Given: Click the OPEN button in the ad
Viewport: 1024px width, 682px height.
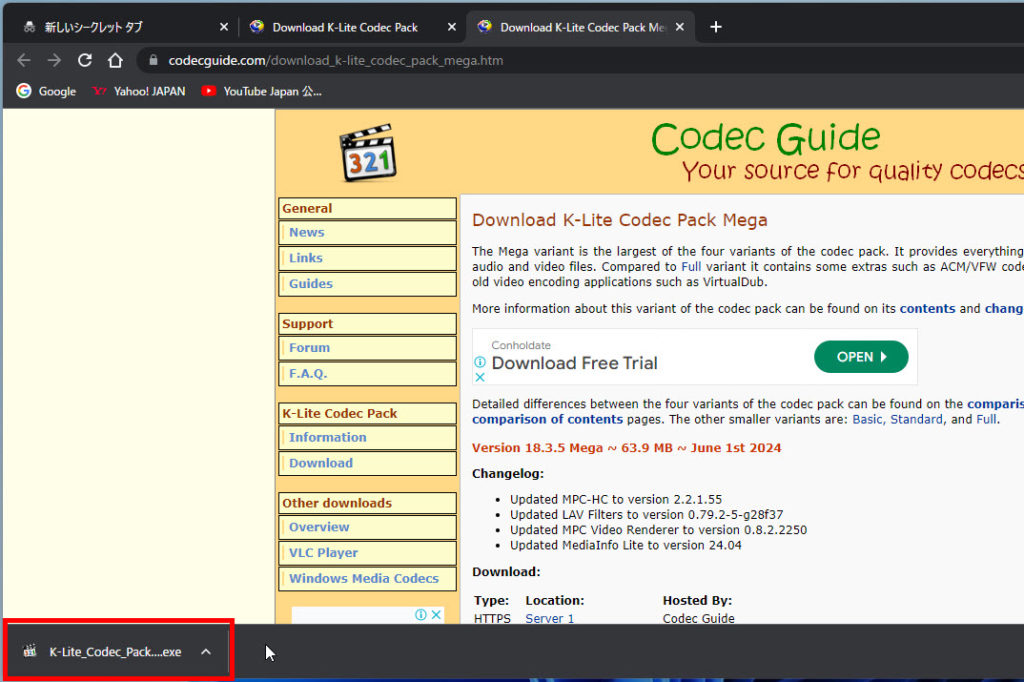Looking at the screenshot, I should coord(860,357).
